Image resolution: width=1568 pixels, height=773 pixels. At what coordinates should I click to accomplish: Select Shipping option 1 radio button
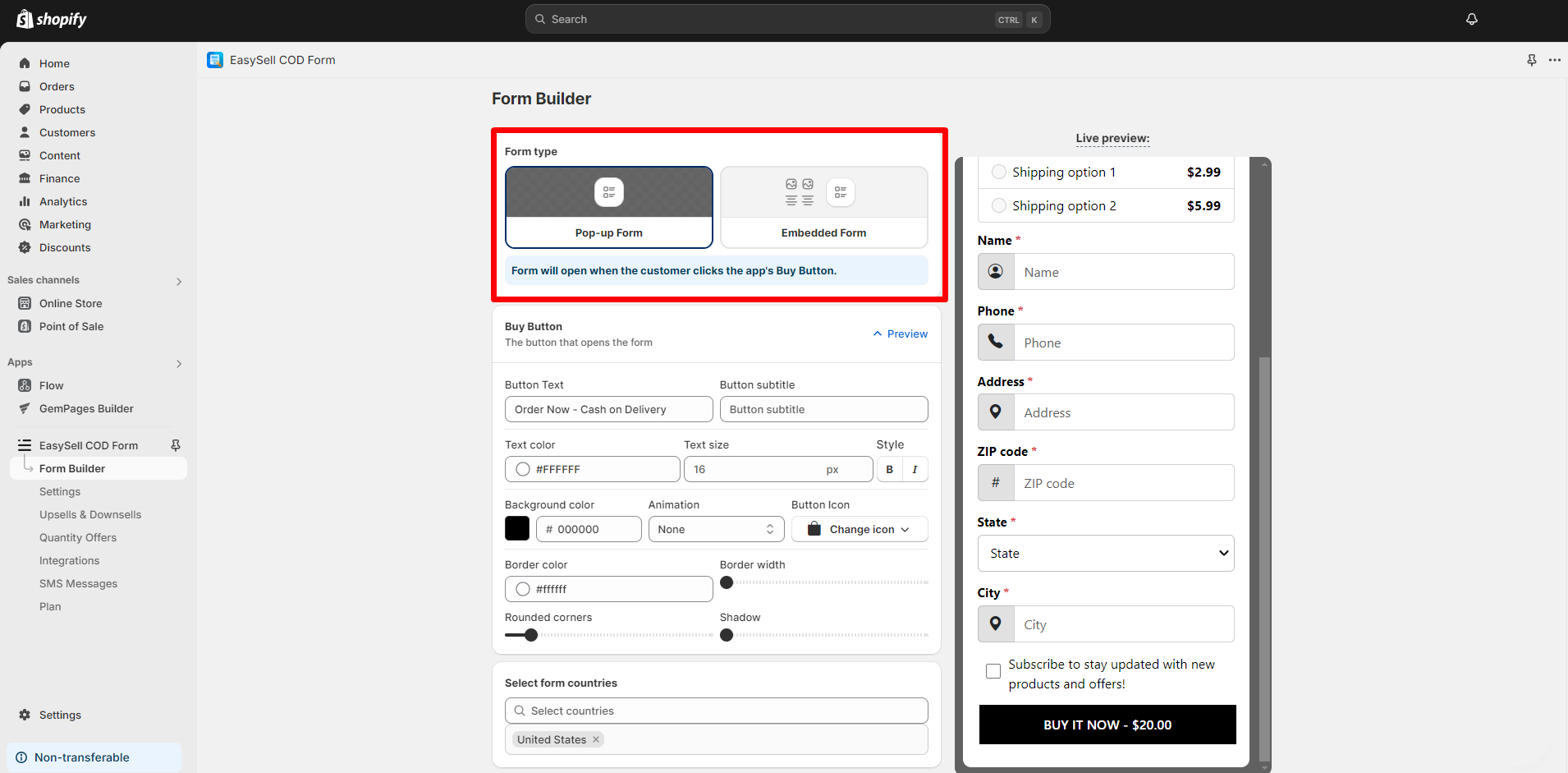pos(998,172)
